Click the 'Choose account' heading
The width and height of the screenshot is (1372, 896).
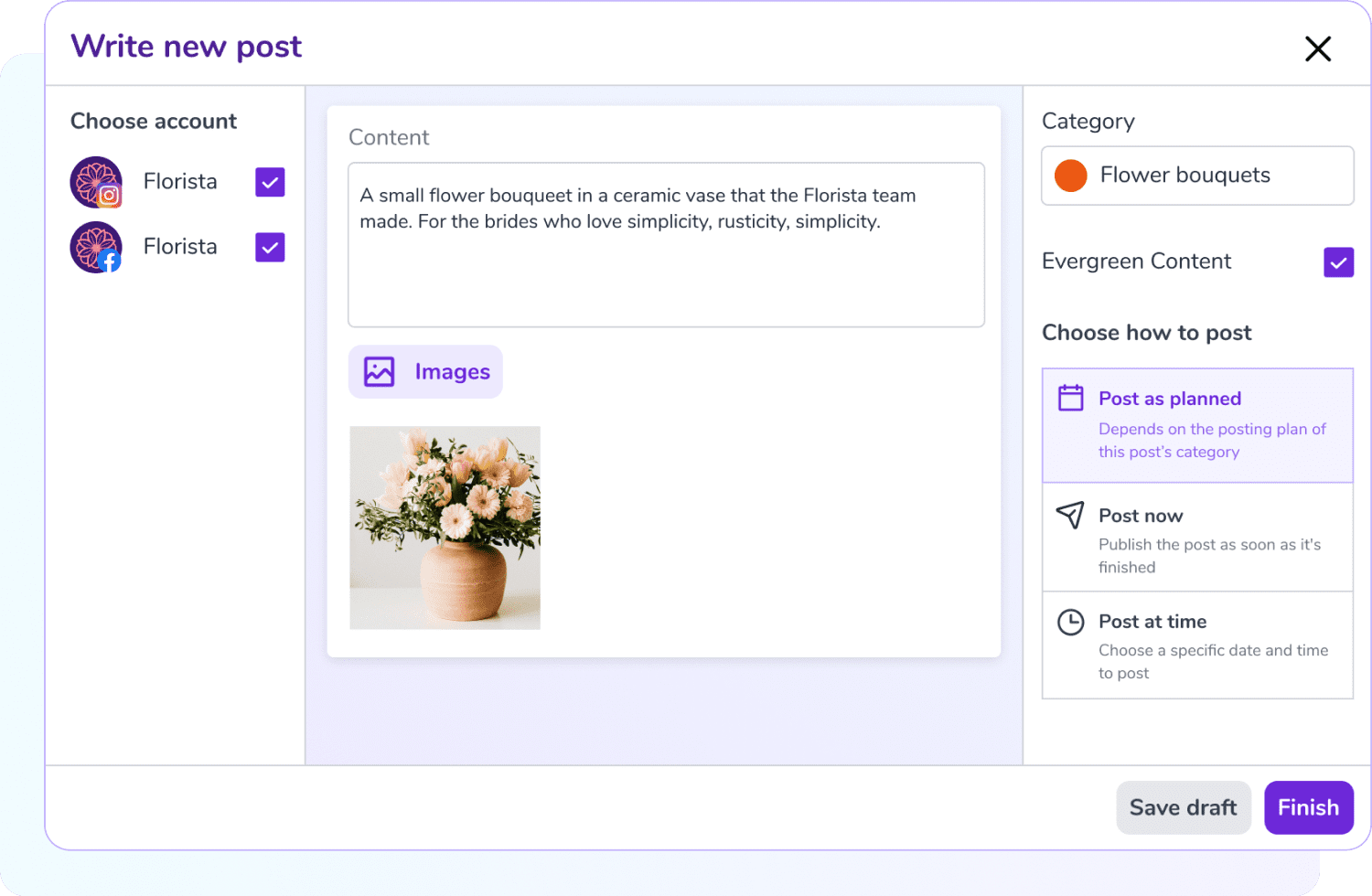(x=154, y=122)
